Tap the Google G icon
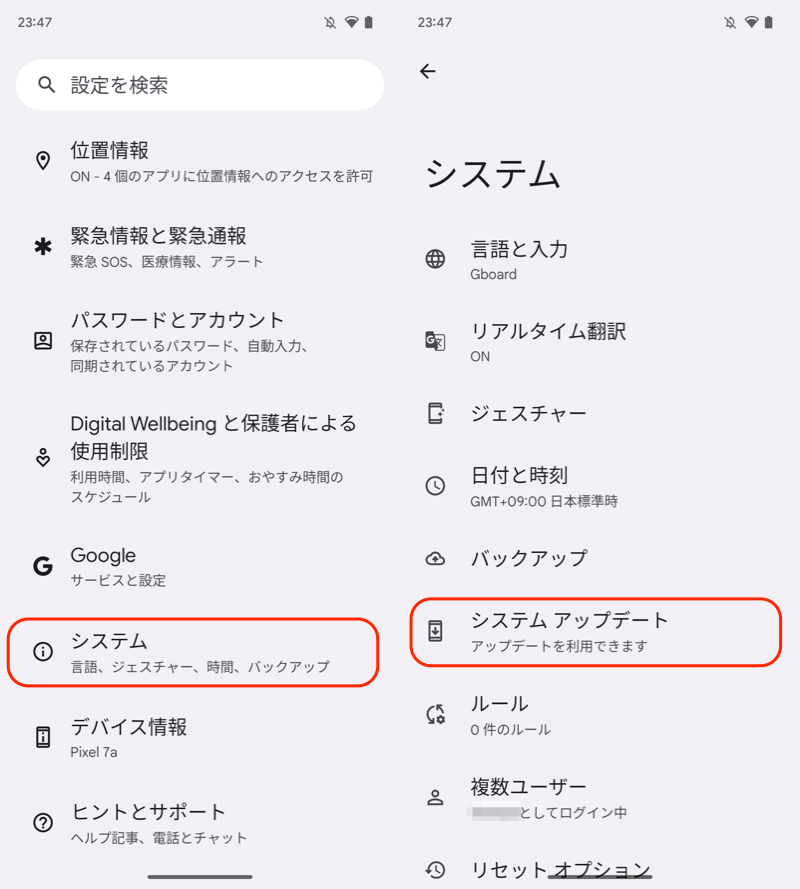This screenshot has height=889, width=800. pyautogui.click(x=43, y=567)
